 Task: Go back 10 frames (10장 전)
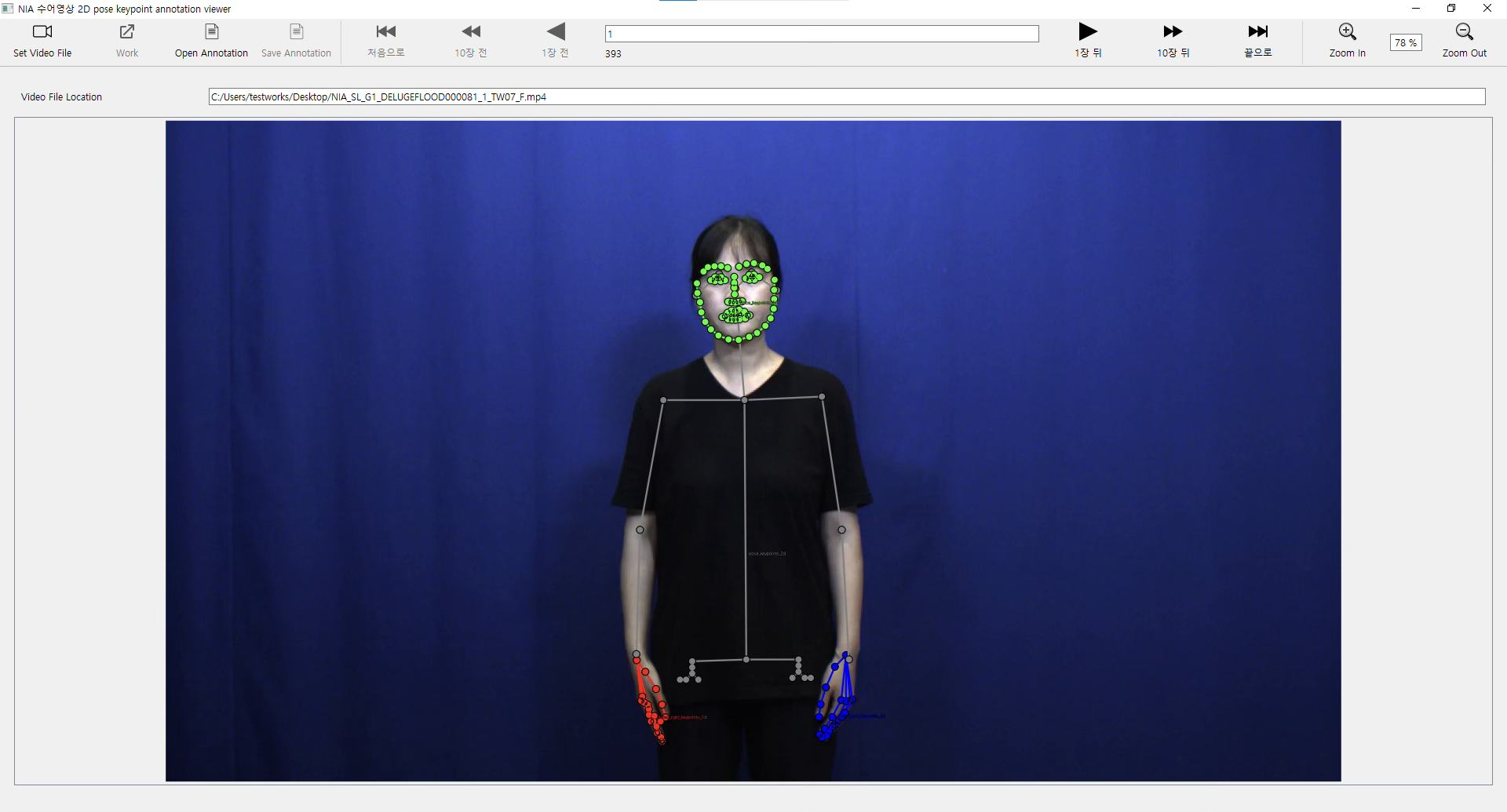[x=471, y=40]
